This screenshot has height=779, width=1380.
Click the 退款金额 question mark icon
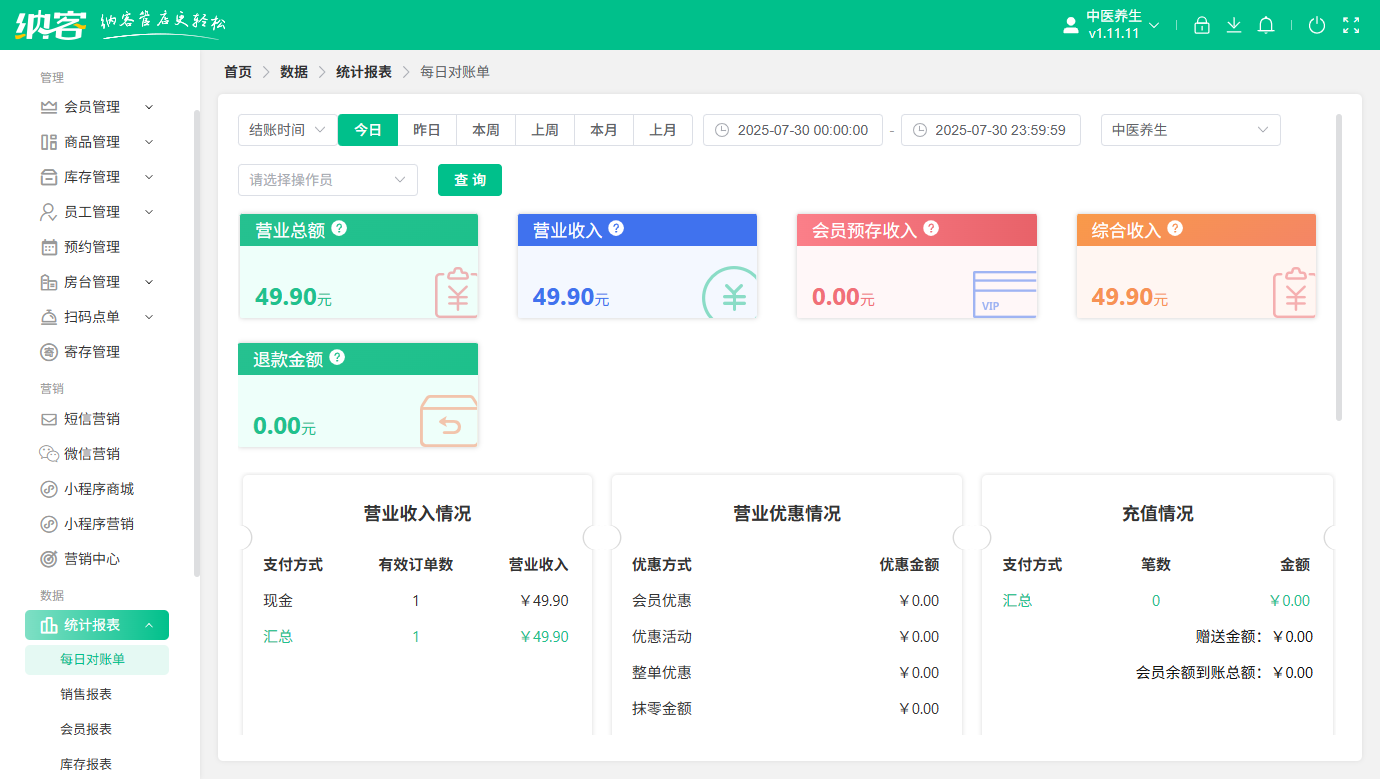click(x=338, y=357)
